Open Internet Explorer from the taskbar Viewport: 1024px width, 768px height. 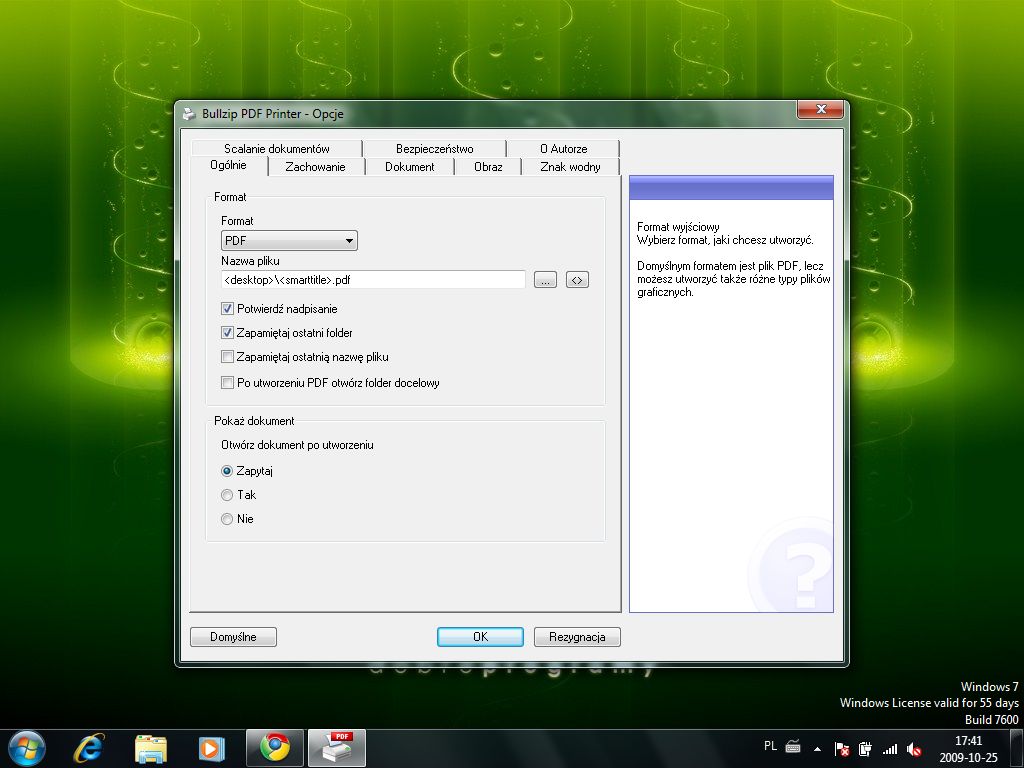point(89,747)
